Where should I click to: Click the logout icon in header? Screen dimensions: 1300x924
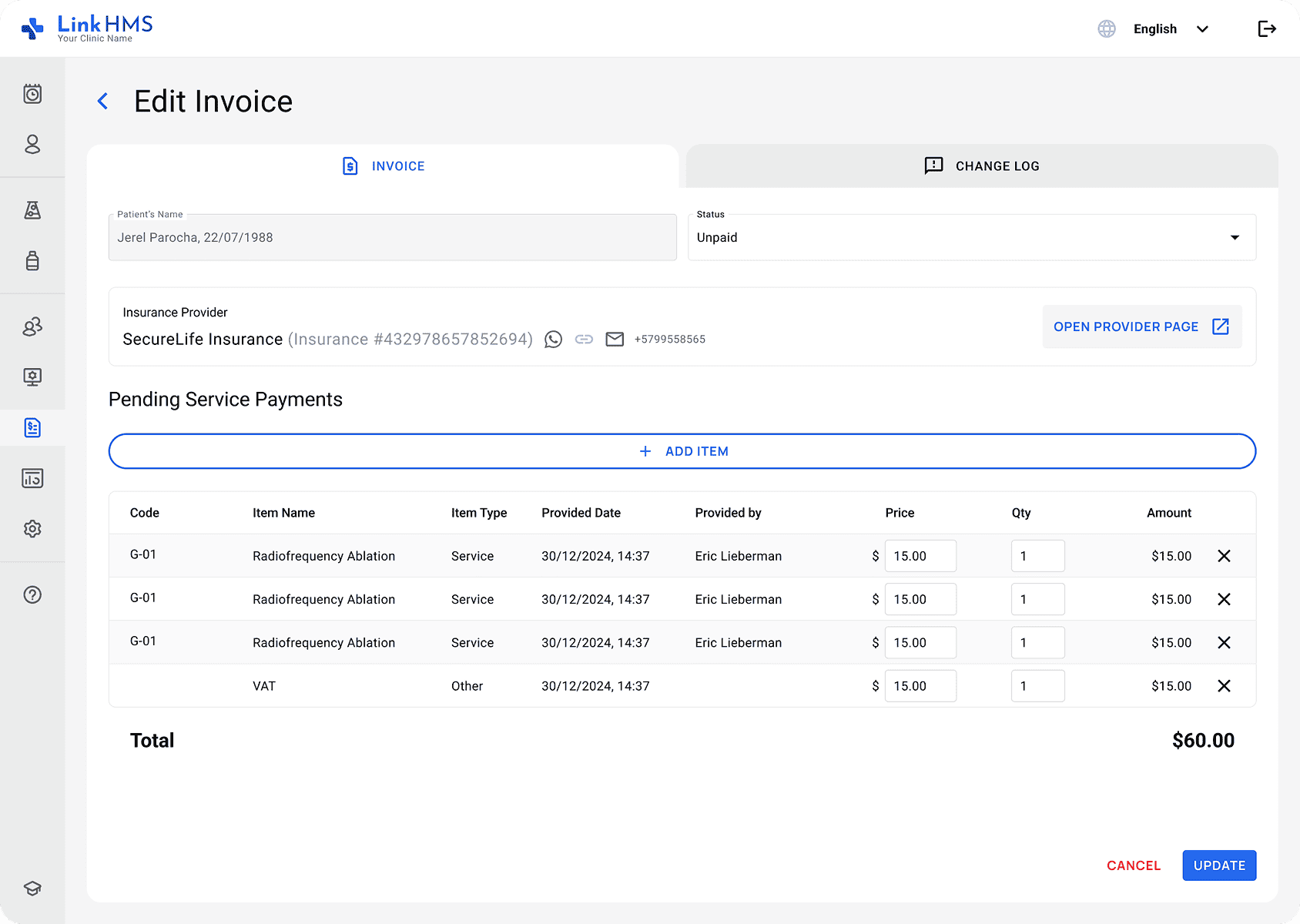1267,29
